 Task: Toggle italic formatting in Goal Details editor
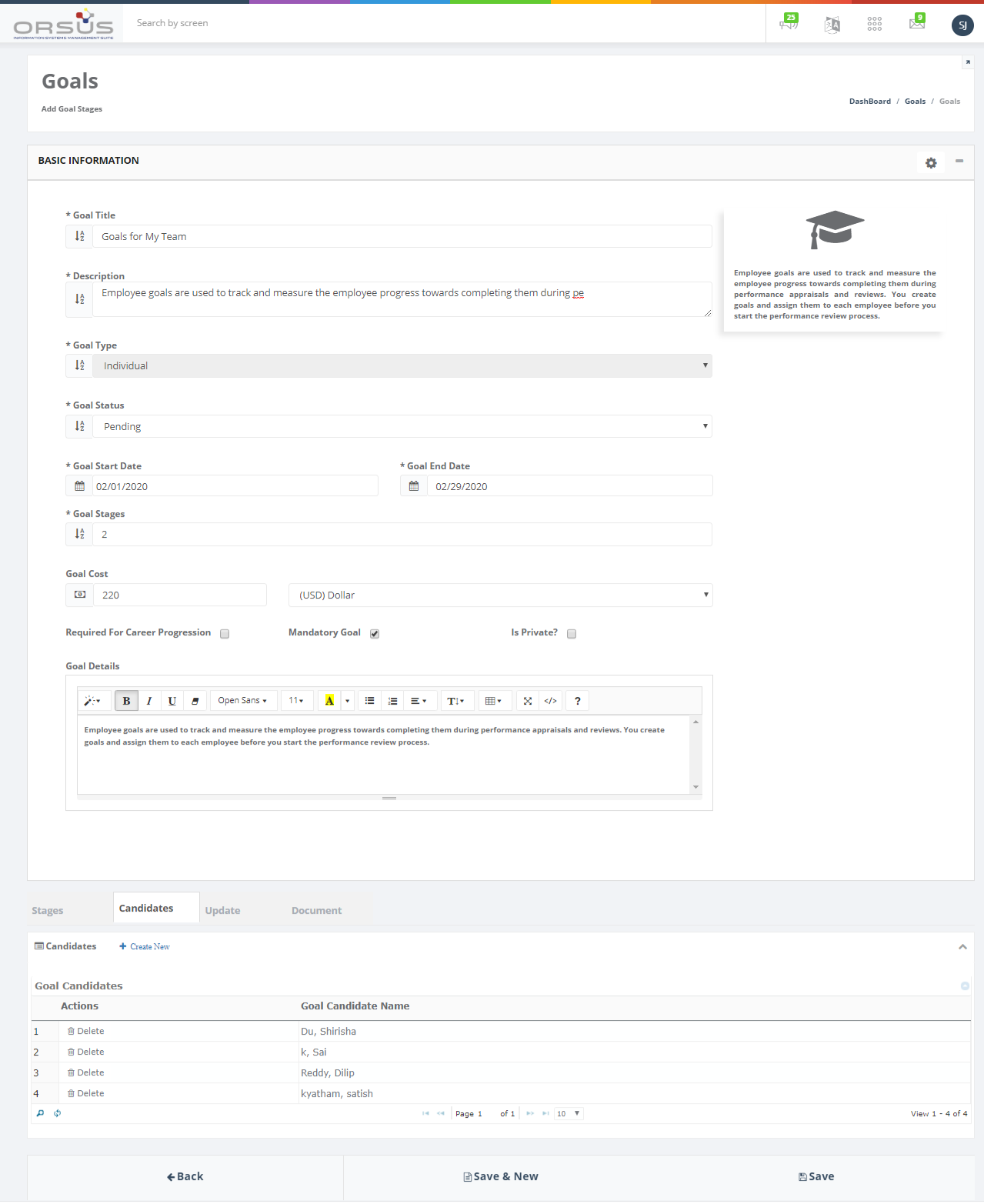click(x=149, y=701)
